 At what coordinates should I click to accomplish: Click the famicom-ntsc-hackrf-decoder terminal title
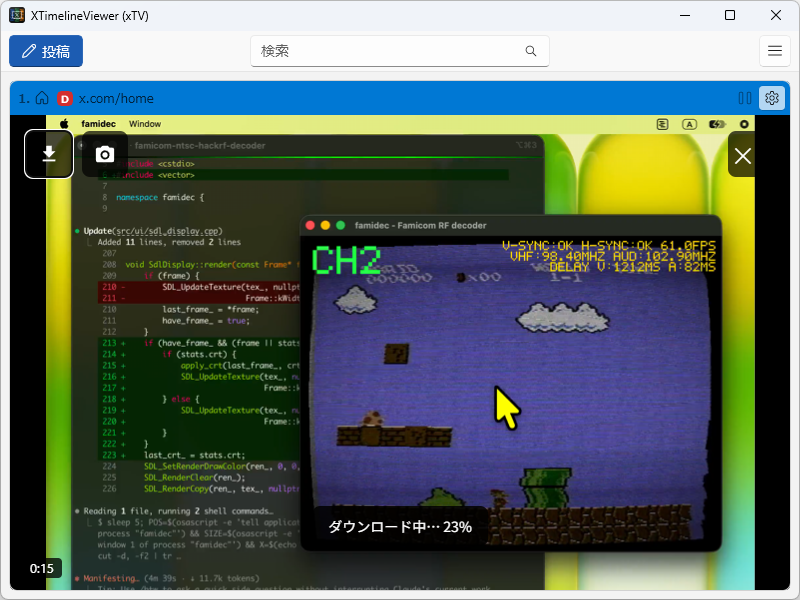[199, 146]
